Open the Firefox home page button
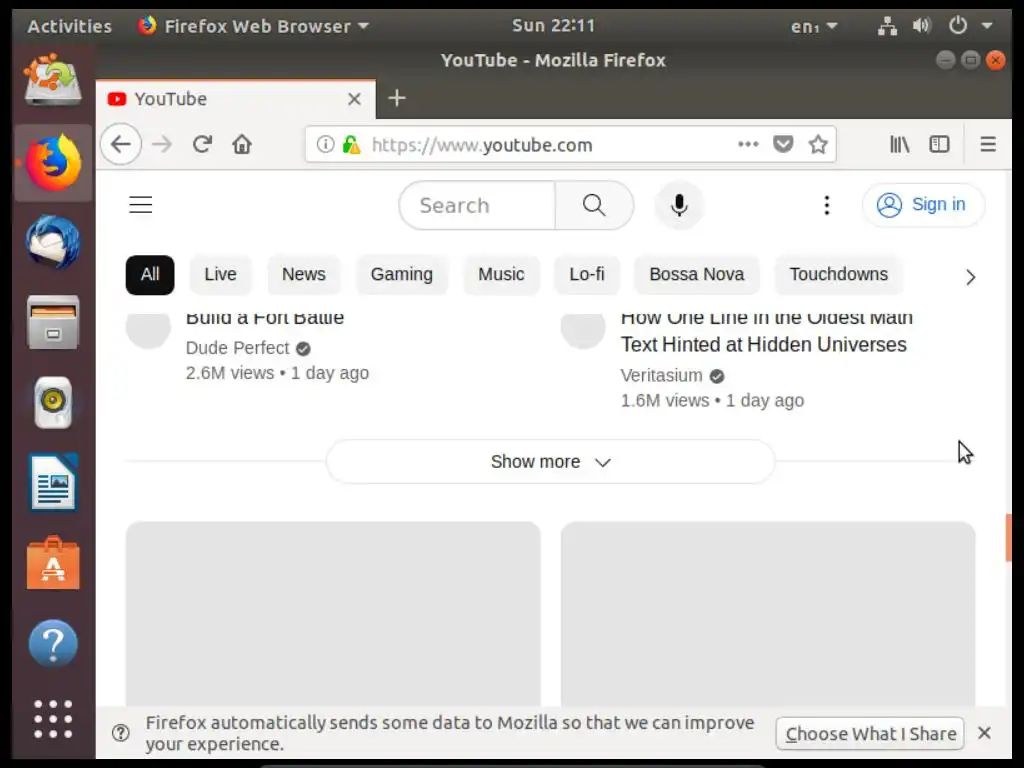 [x=242, y=144]
